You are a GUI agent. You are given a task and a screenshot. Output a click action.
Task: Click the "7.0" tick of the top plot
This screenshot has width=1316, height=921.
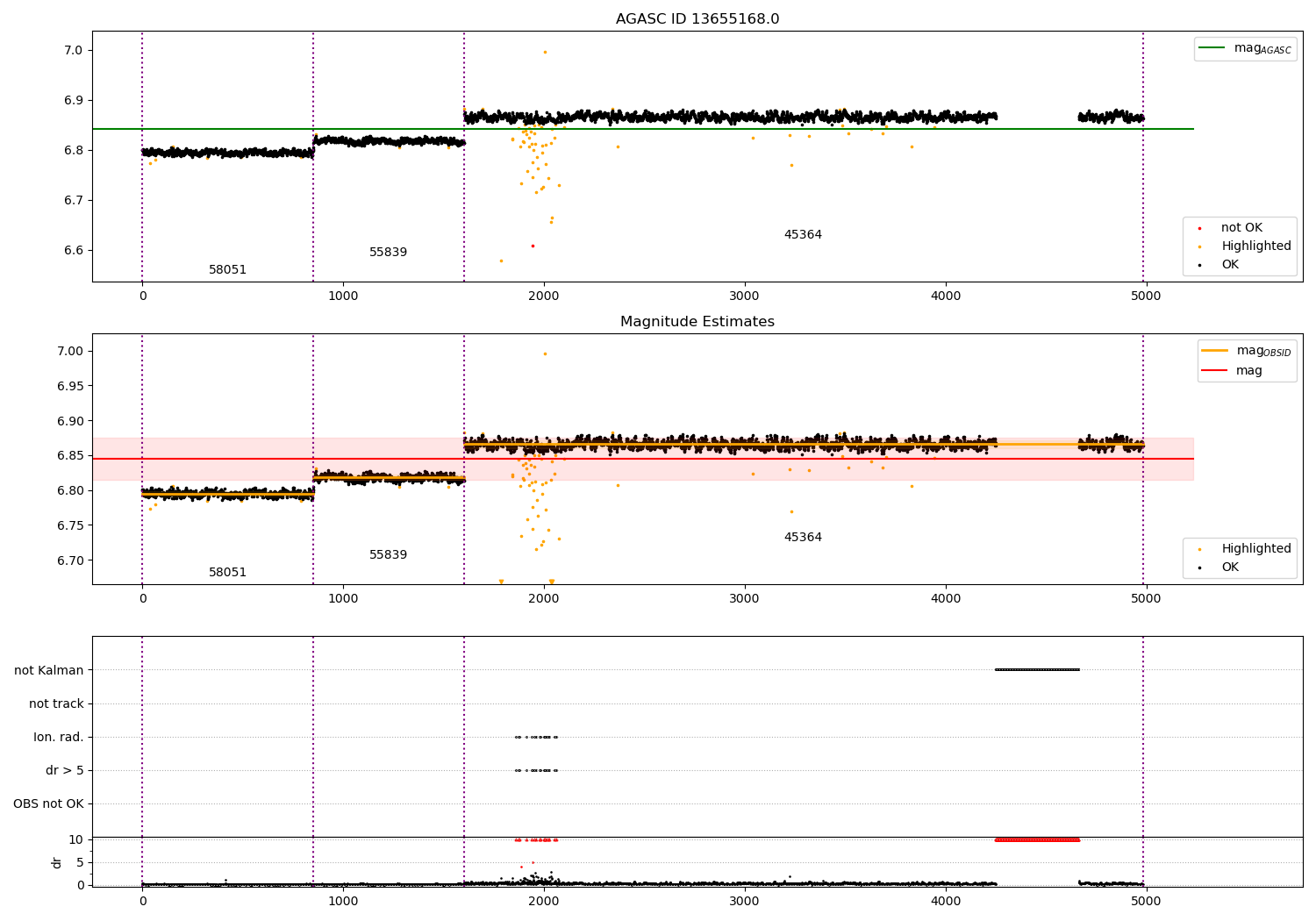[73, 51]
